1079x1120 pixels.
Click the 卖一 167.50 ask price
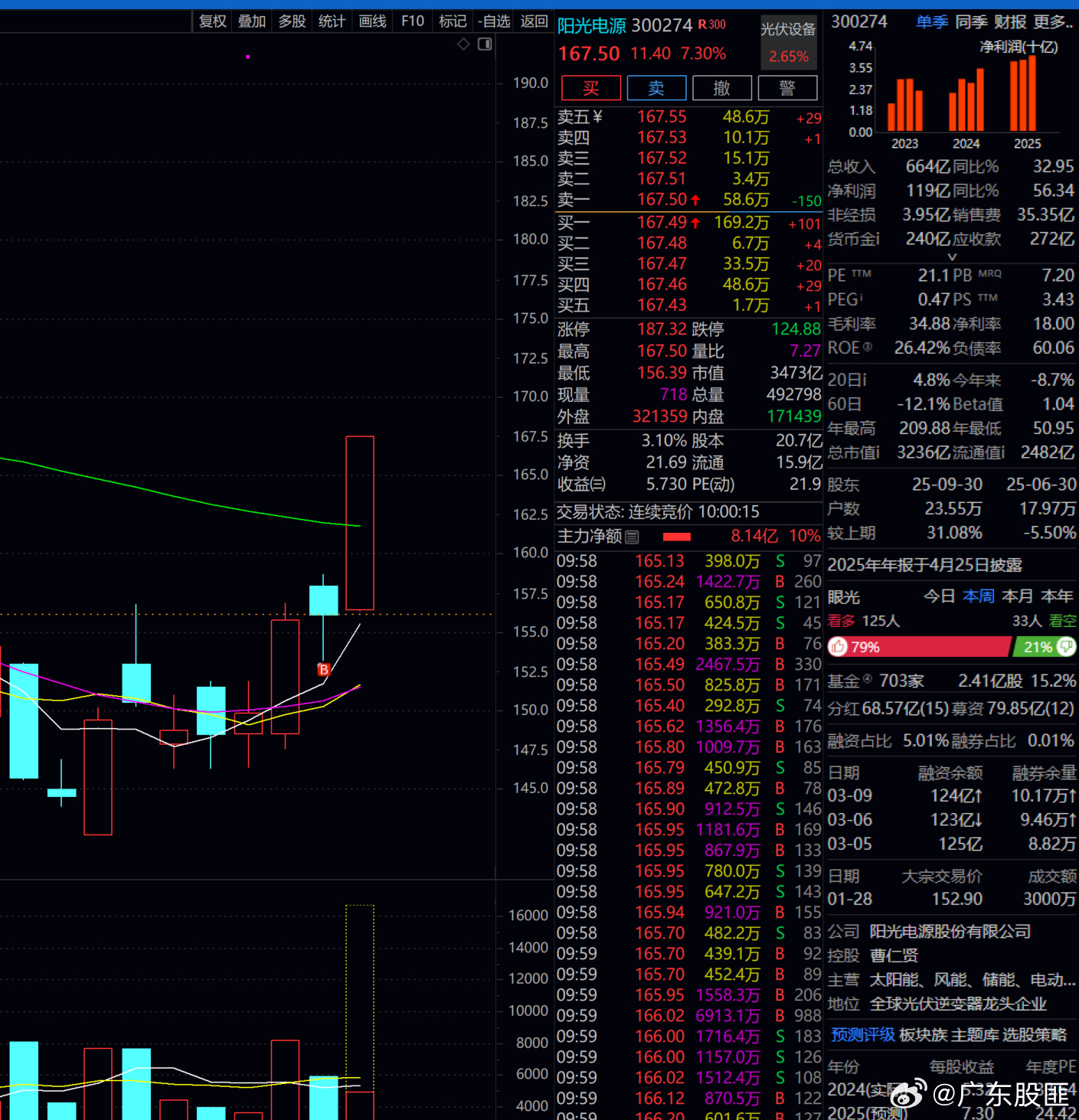tap(662, 200)
